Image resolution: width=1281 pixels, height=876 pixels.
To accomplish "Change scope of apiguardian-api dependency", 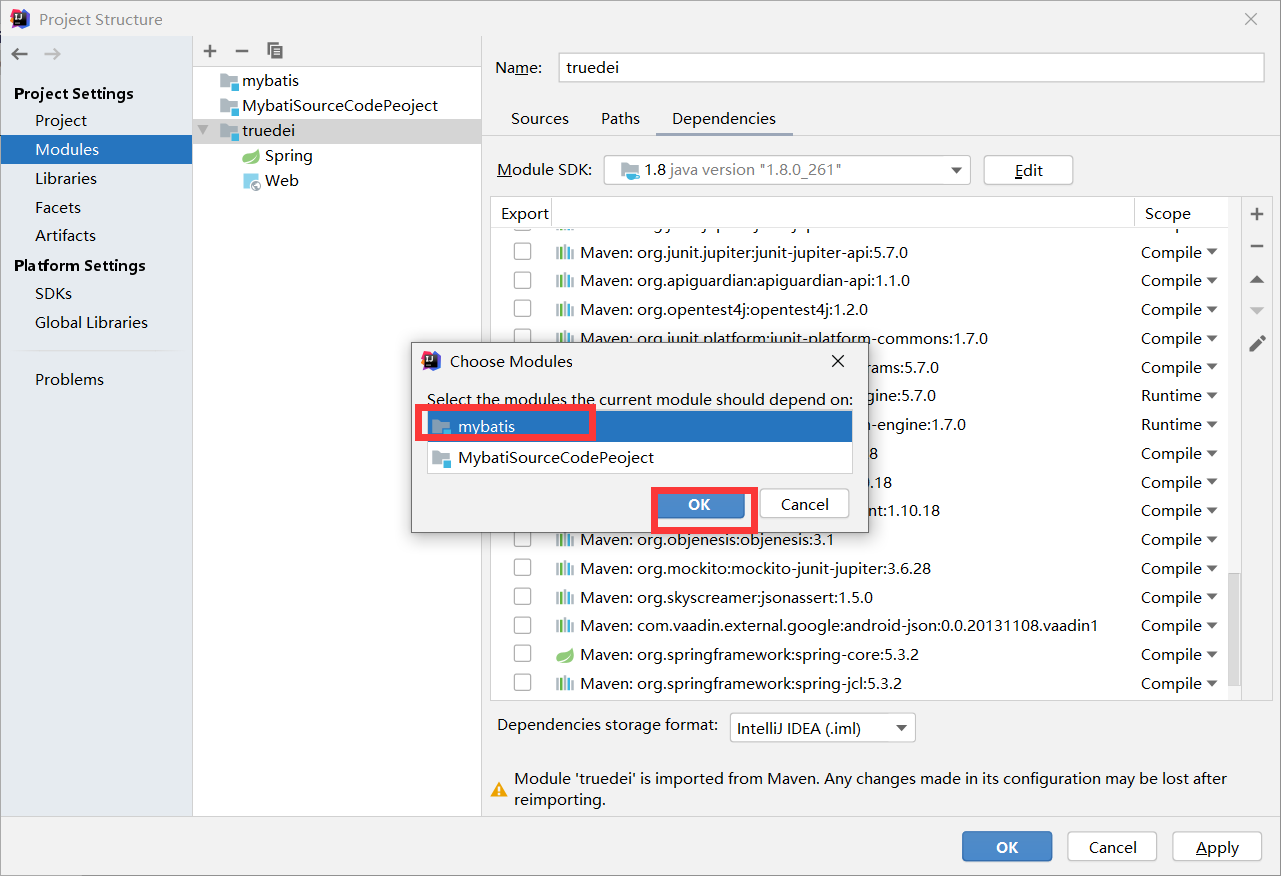I will tap(1179, 281).
